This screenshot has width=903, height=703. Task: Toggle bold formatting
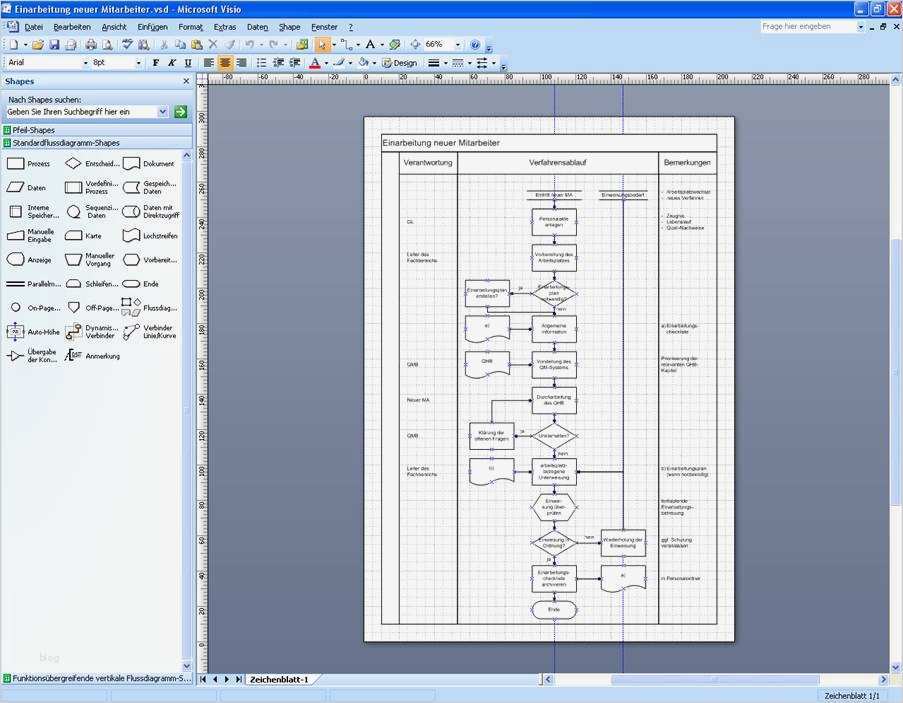point(156,62)
